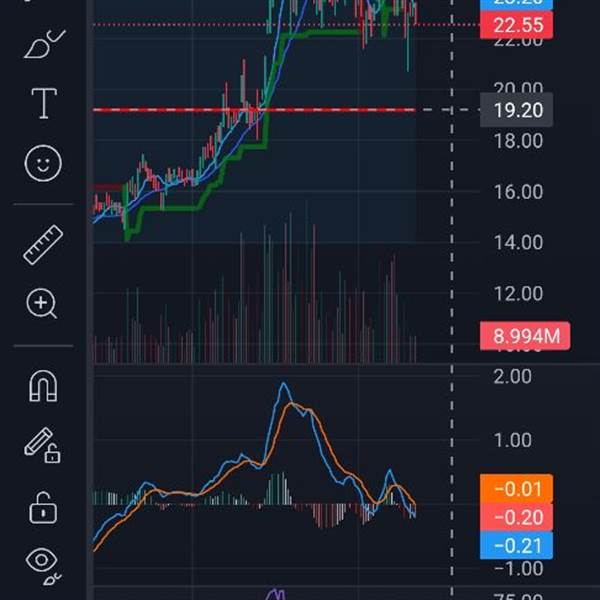Click the 2.00 MACD scale label

click(513, 377)
